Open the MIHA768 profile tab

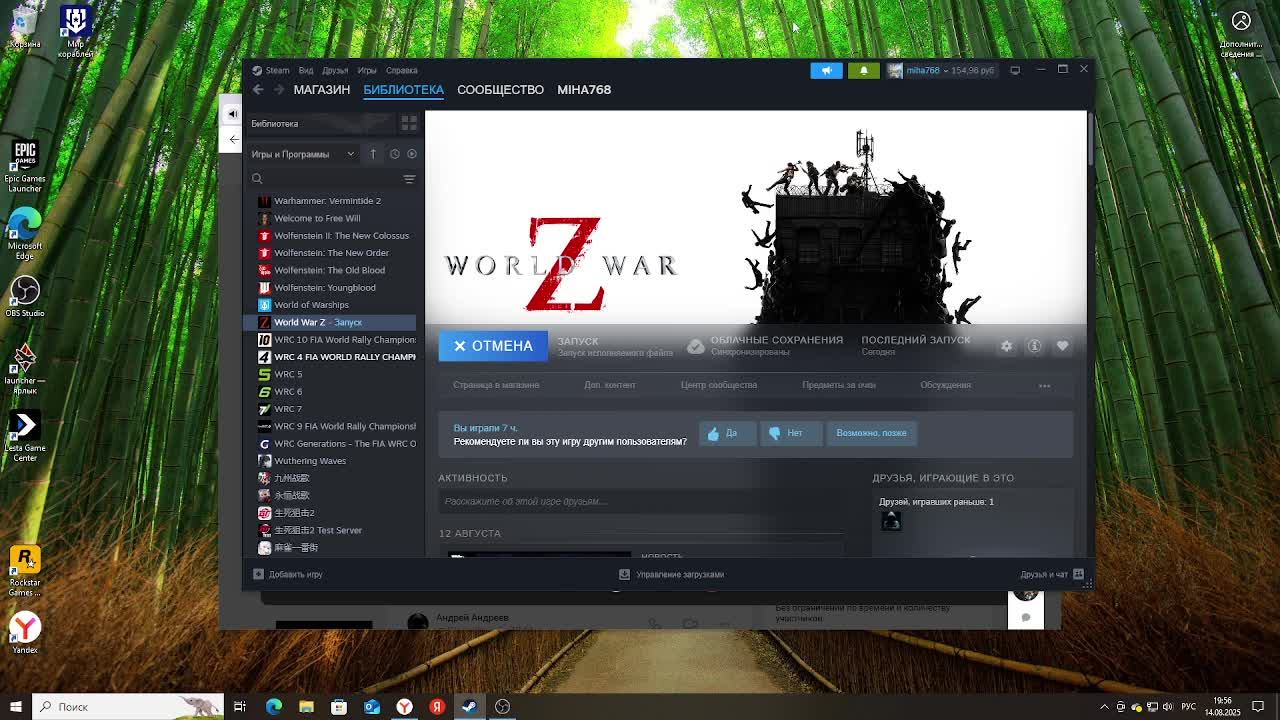[584, 90]
